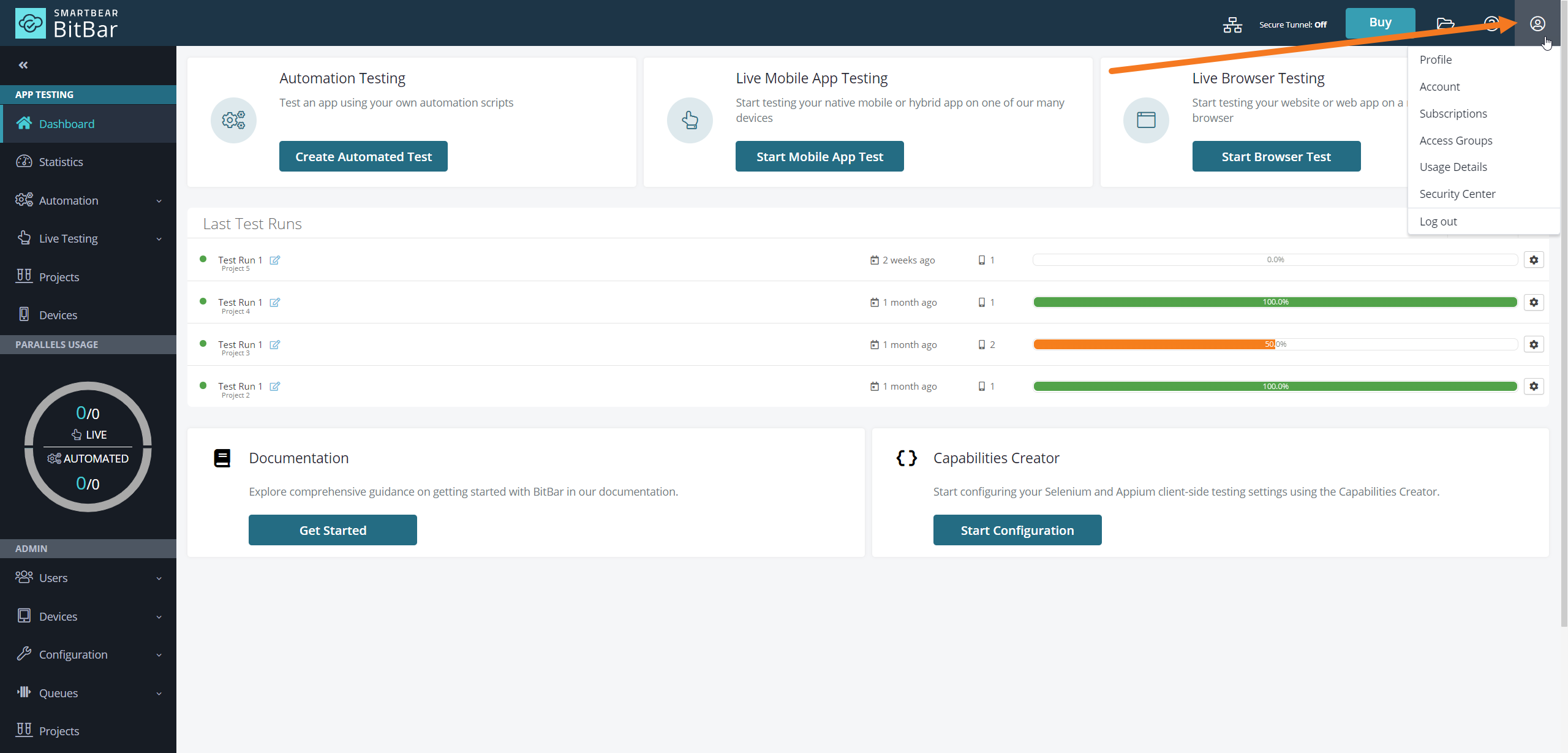Image resolution: width=1568 pixels, height=753 pixels.
Task: Select Security Center from user menu
Action: point(1457,194)
